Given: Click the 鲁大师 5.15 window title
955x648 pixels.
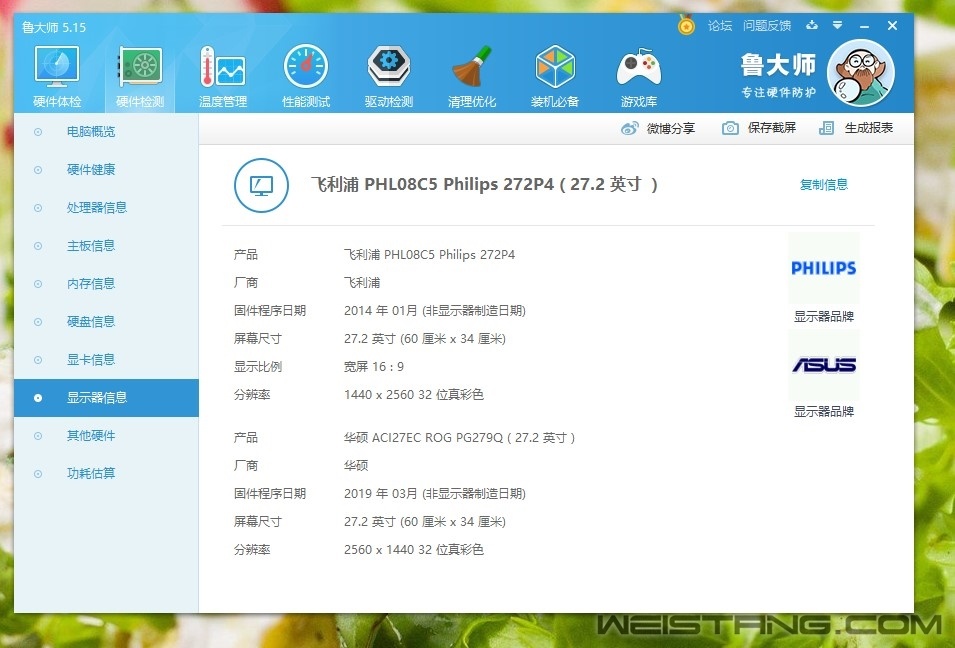Looking at the screenshot, I should pos(54,27).
